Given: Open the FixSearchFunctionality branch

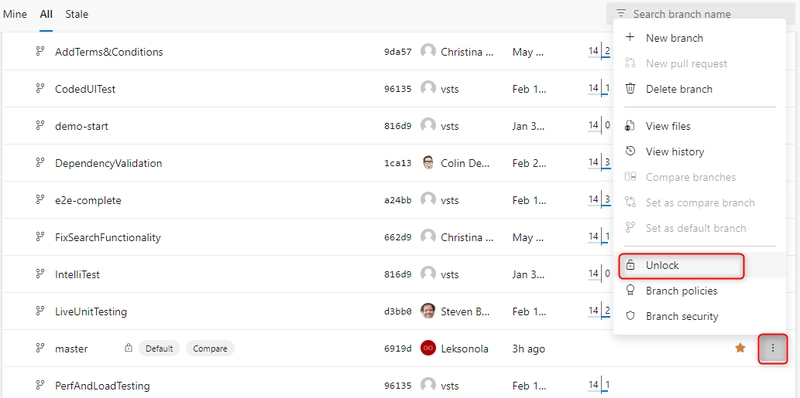Looking at the screenshot, I should click(x=108, y=237).
